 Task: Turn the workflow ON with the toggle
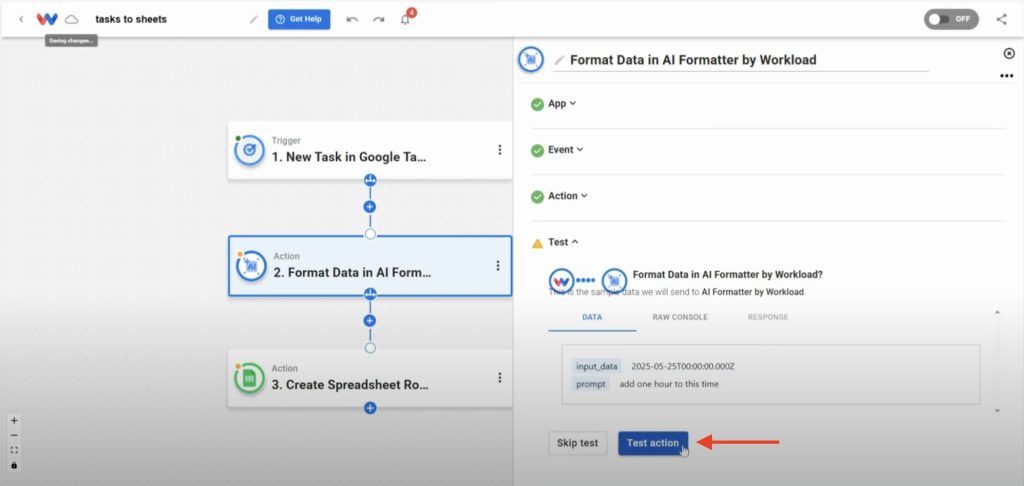click(x=951, y=19)
